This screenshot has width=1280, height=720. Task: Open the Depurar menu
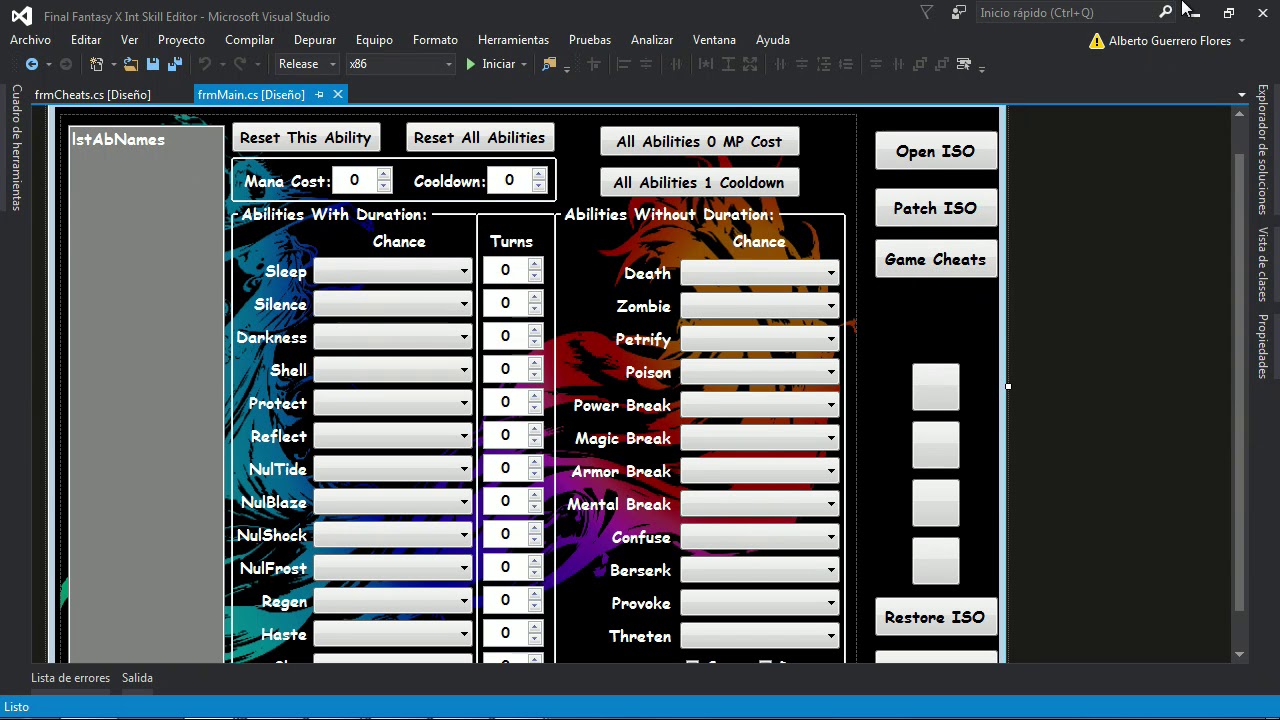click(314, 40)
